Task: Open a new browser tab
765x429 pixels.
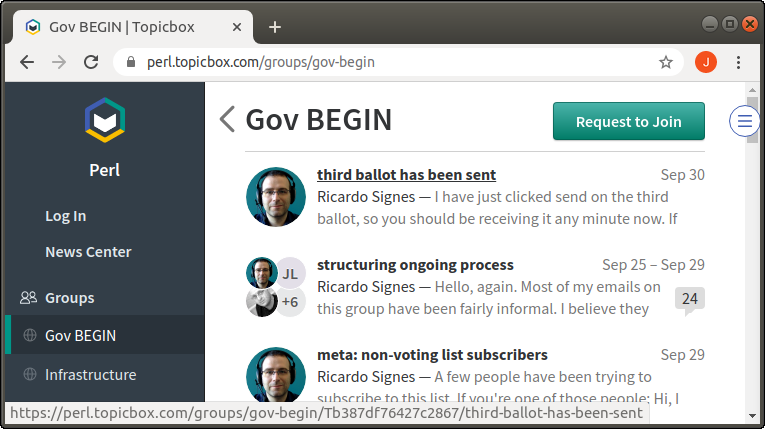Action: [x=275, y=26]
